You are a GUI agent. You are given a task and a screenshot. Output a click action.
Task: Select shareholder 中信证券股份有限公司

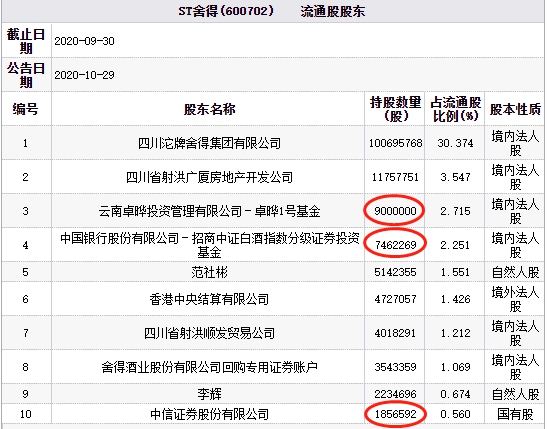(x=209, y=414)
